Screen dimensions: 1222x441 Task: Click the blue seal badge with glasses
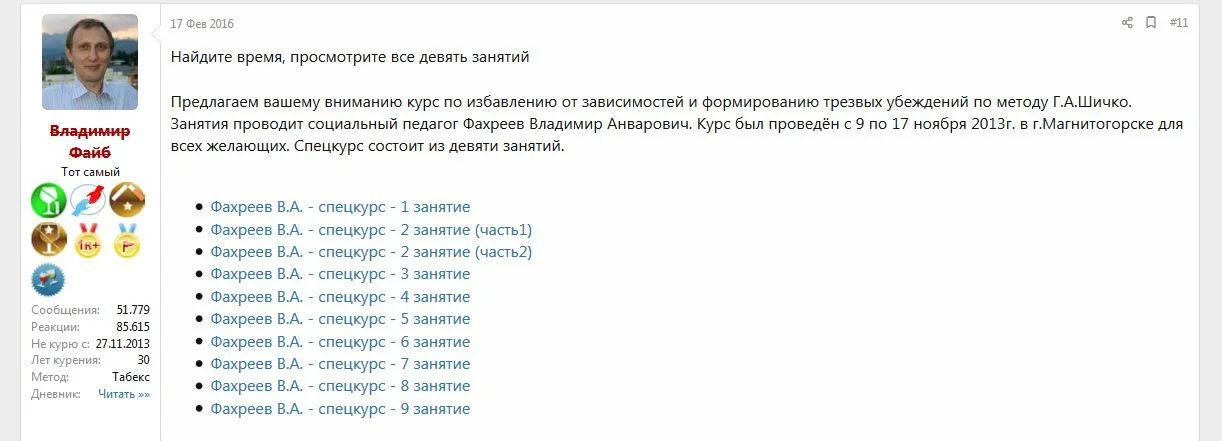click(48, 279)
